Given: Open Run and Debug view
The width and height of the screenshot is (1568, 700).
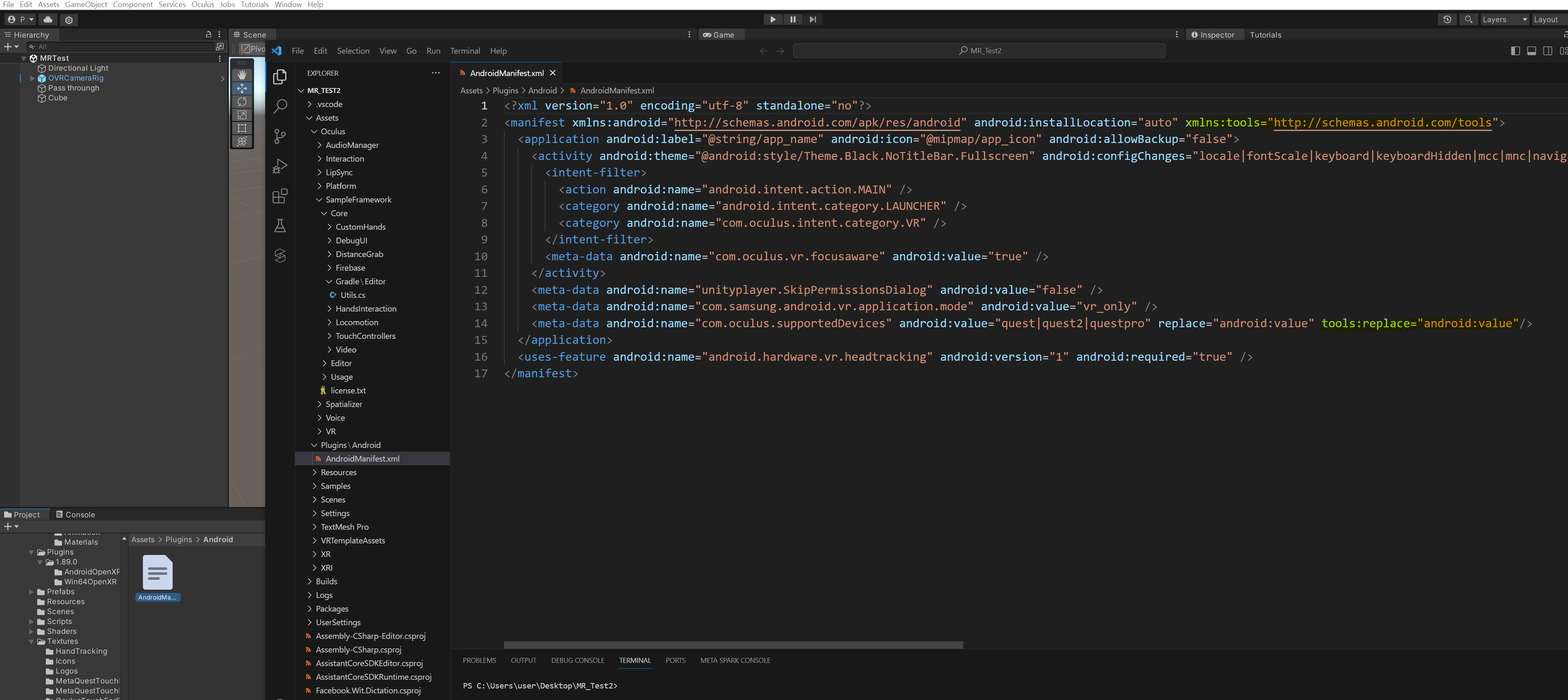Looking at the screenshot, I should pyautogui.click(x=280, y=166).
